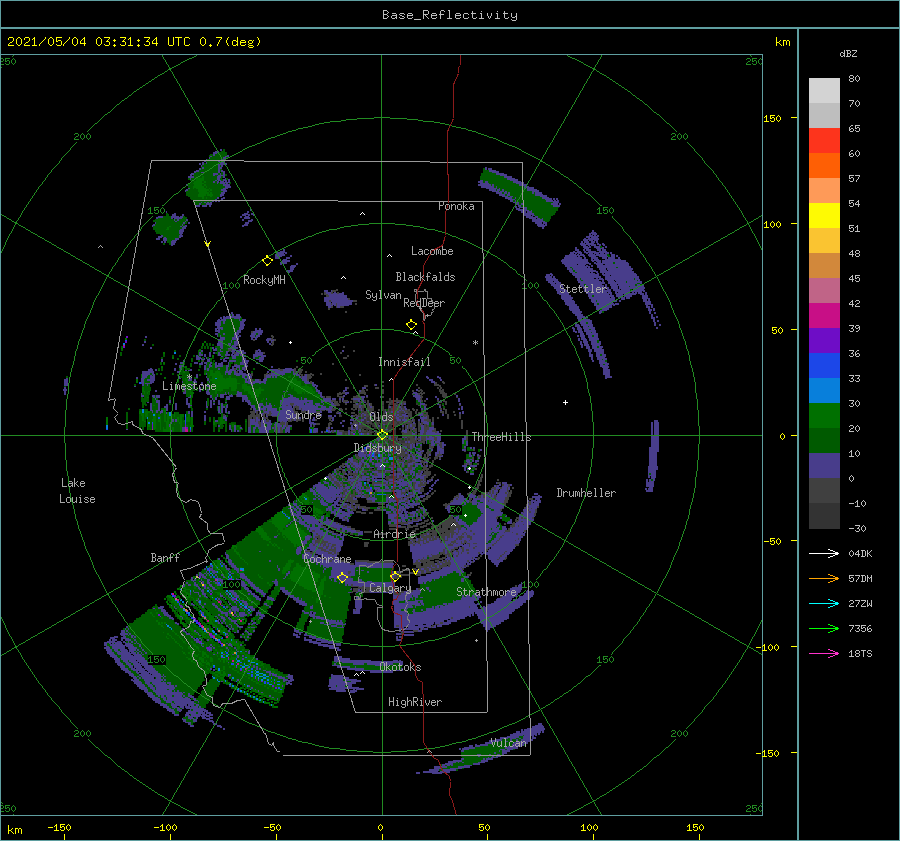
Task: Select the yellow diamond marker below Cochrane
Action: (x=342, y=577)
